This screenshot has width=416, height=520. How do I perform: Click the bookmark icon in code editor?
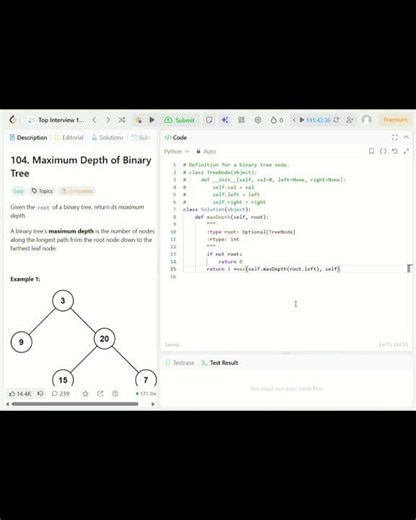(x=371, y=151)
